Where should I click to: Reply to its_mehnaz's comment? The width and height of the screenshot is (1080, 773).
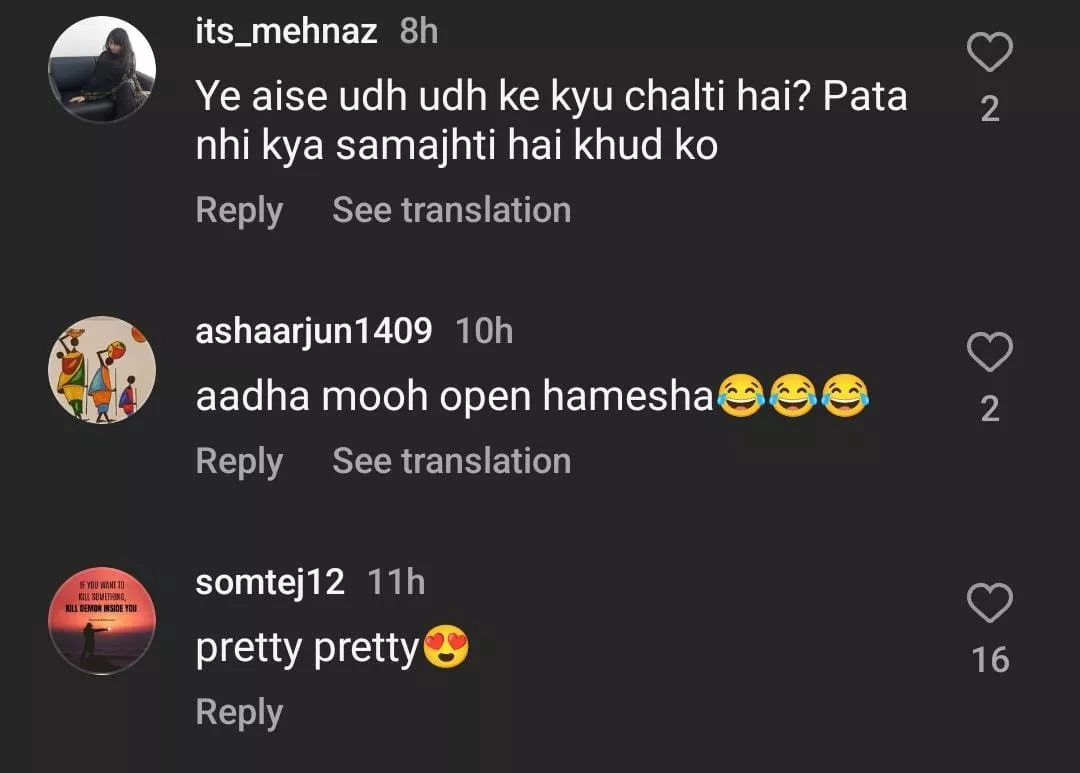239,211
